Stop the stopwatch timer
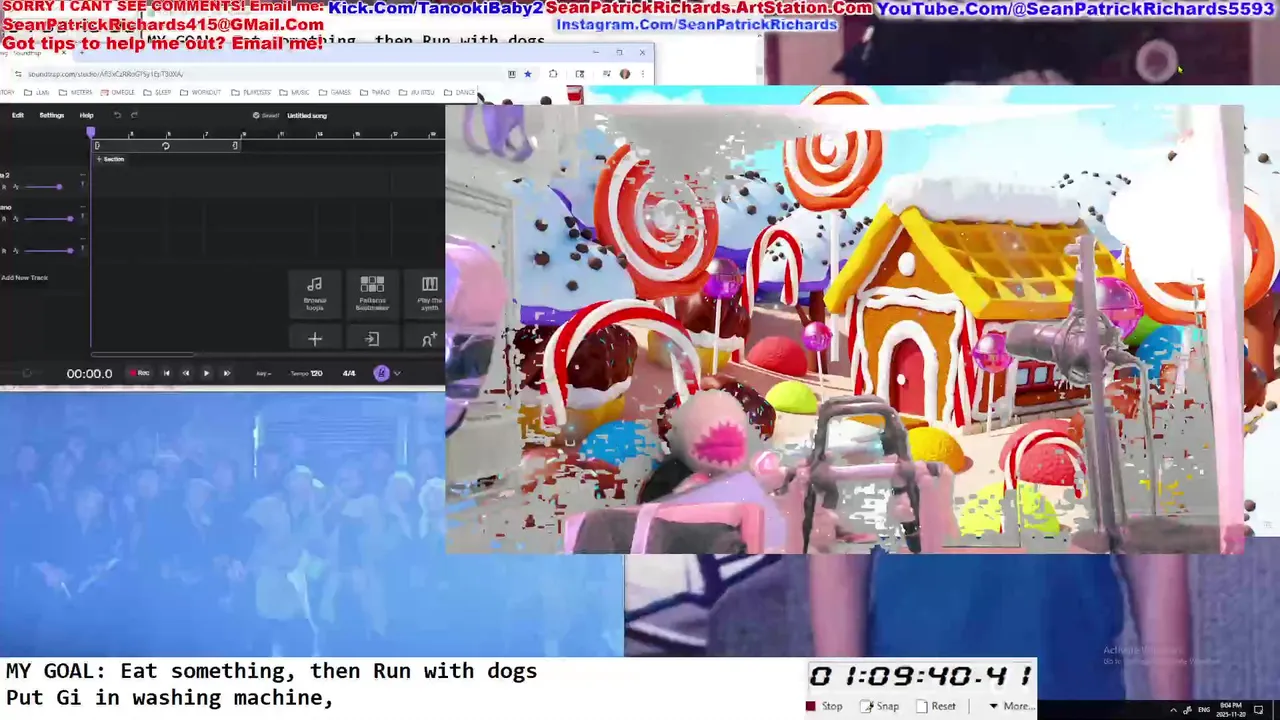Image resolution: width=1280 pixels, height=720 pixels. [825, 706]
